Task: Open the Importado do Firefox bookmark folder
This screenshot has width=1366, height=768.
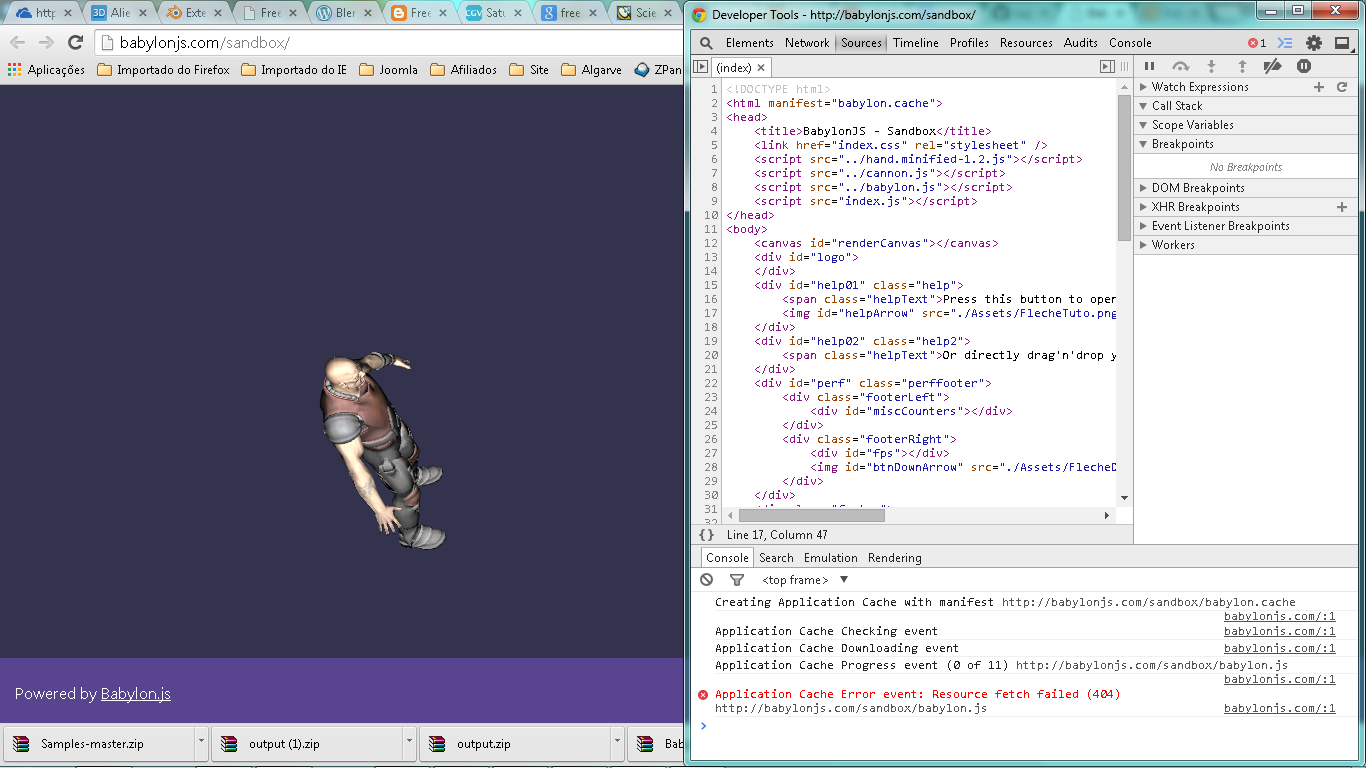Action: tap(163, 70)
